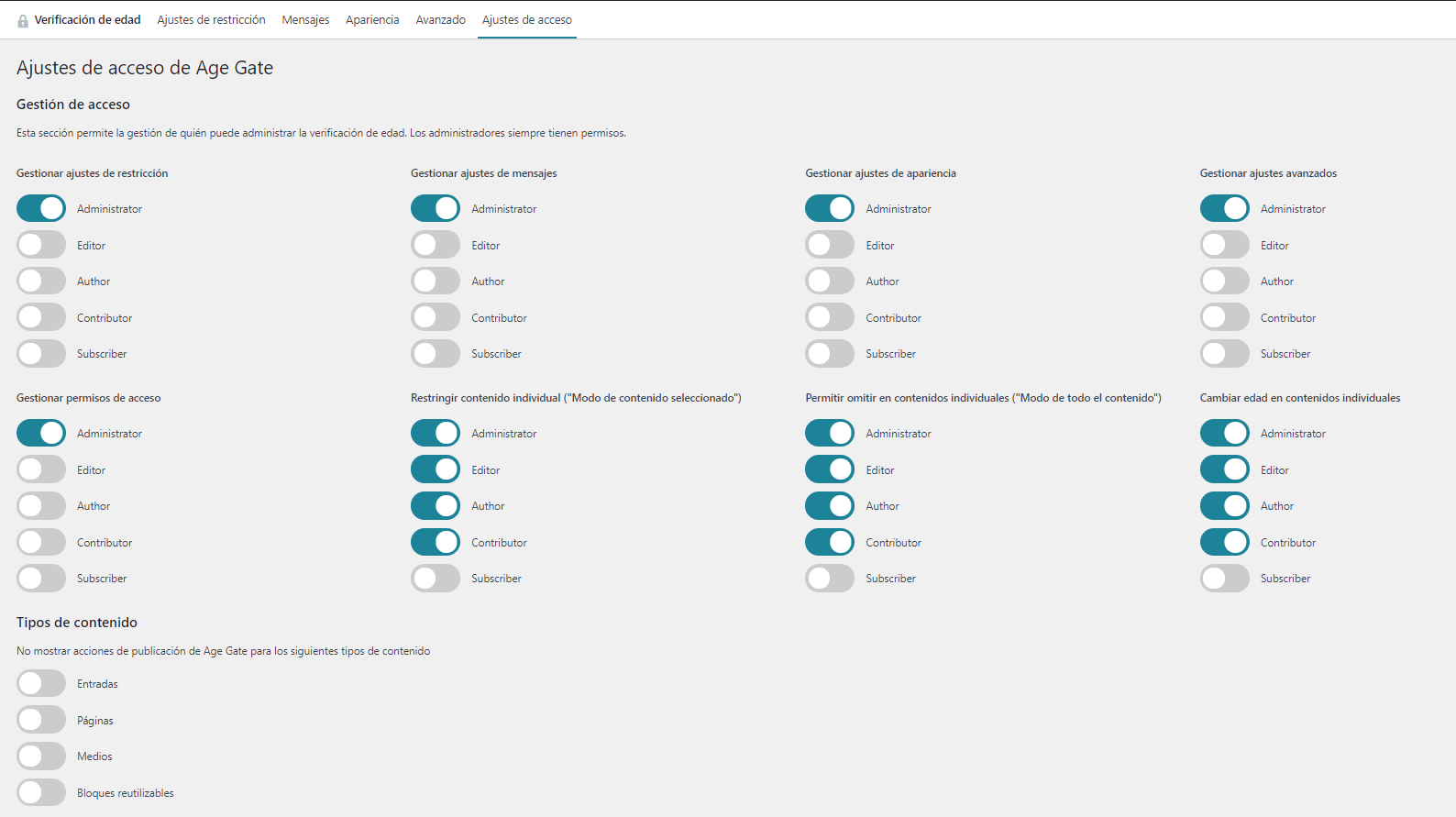Image resolution: width=1456 pixels, height=817 pixels.
Task: Enable Contributor under Gestionar ajustes avanzados
Action: coord(1225,317)
